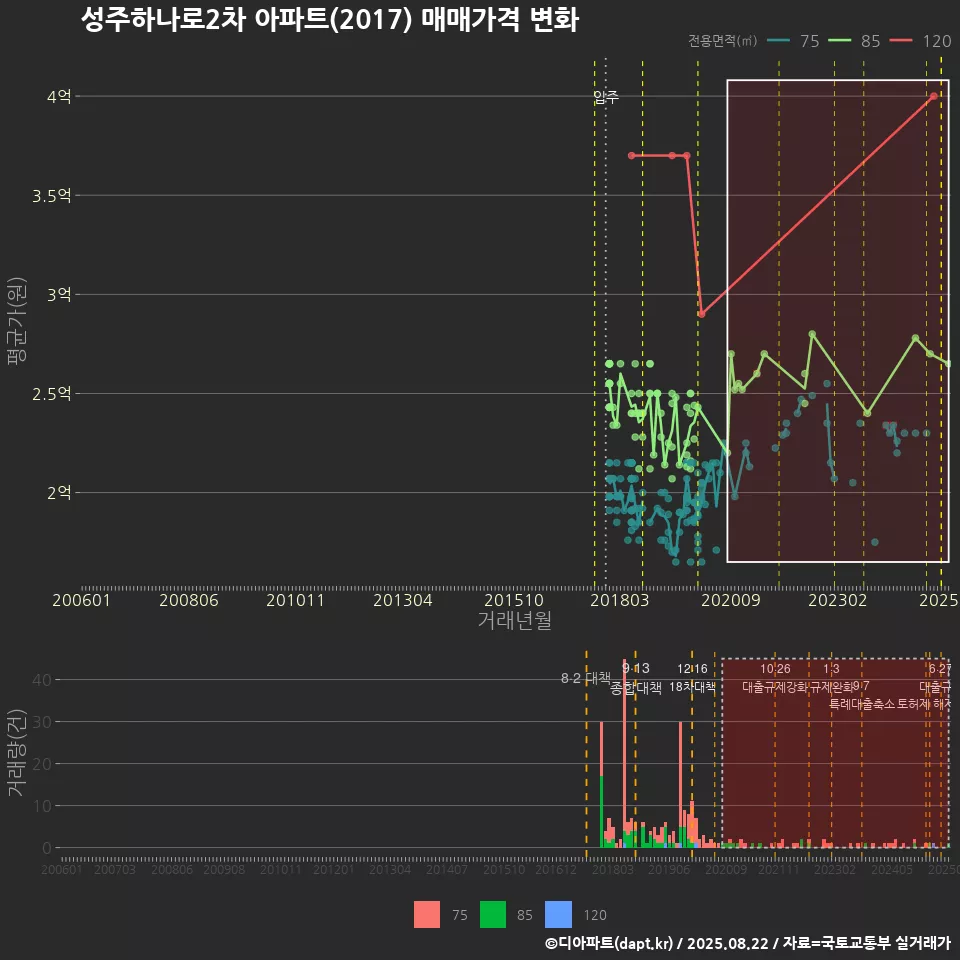Click the '202009' price chart x-axis label

tap(730, 600)
